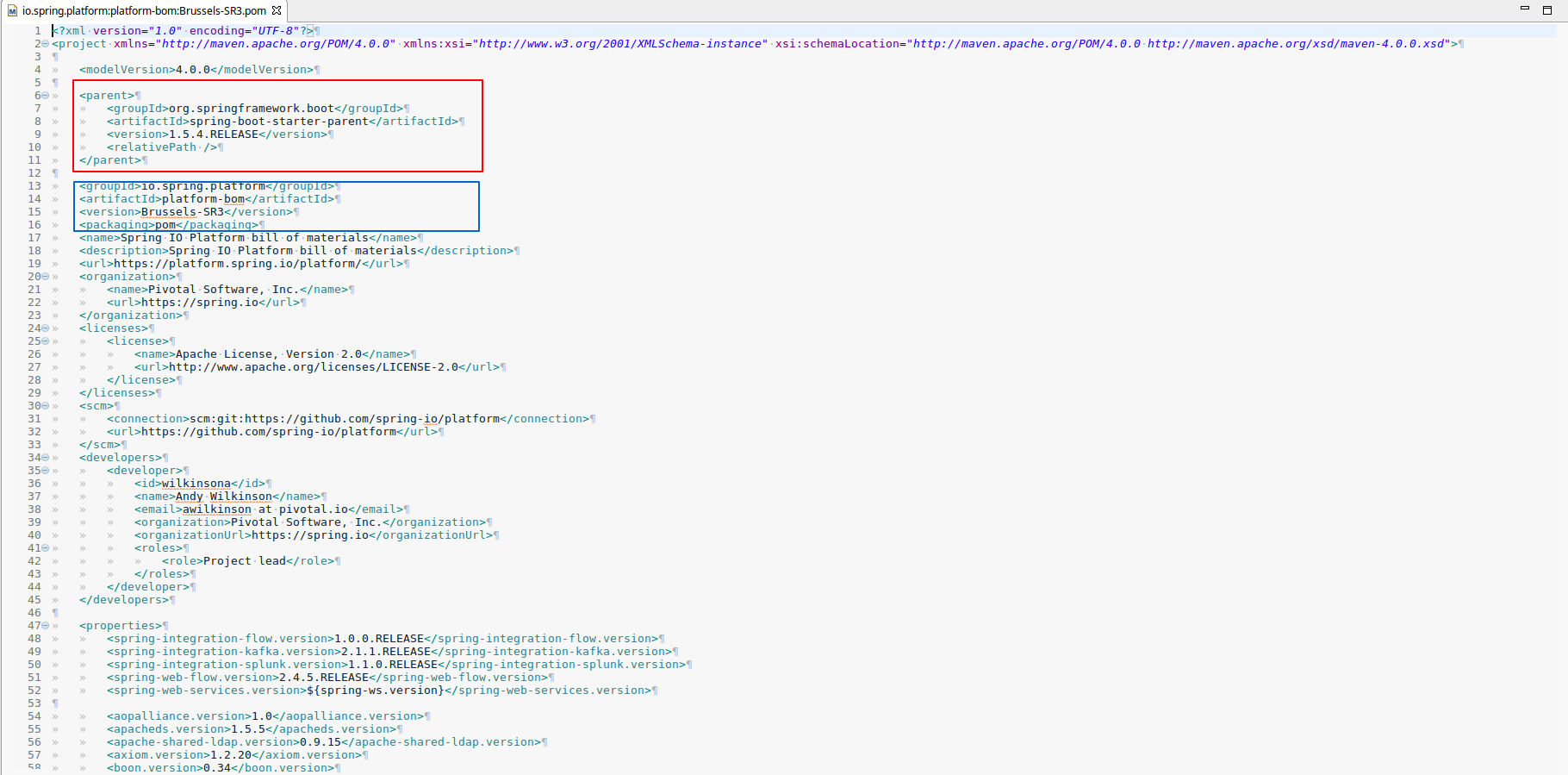Minimize the editor area

pos(1524,9)
